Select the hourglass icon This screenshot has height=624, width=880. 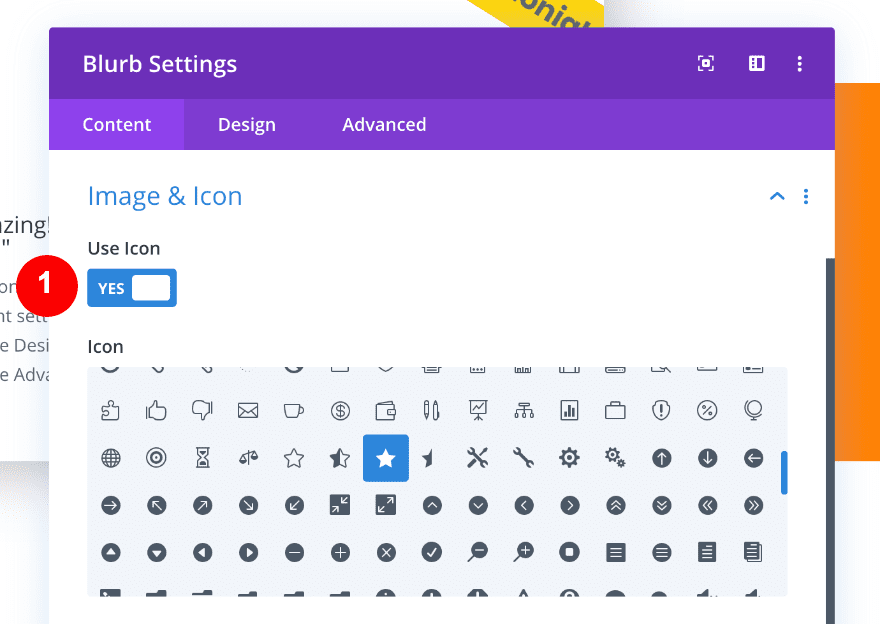tap(202, 457)
